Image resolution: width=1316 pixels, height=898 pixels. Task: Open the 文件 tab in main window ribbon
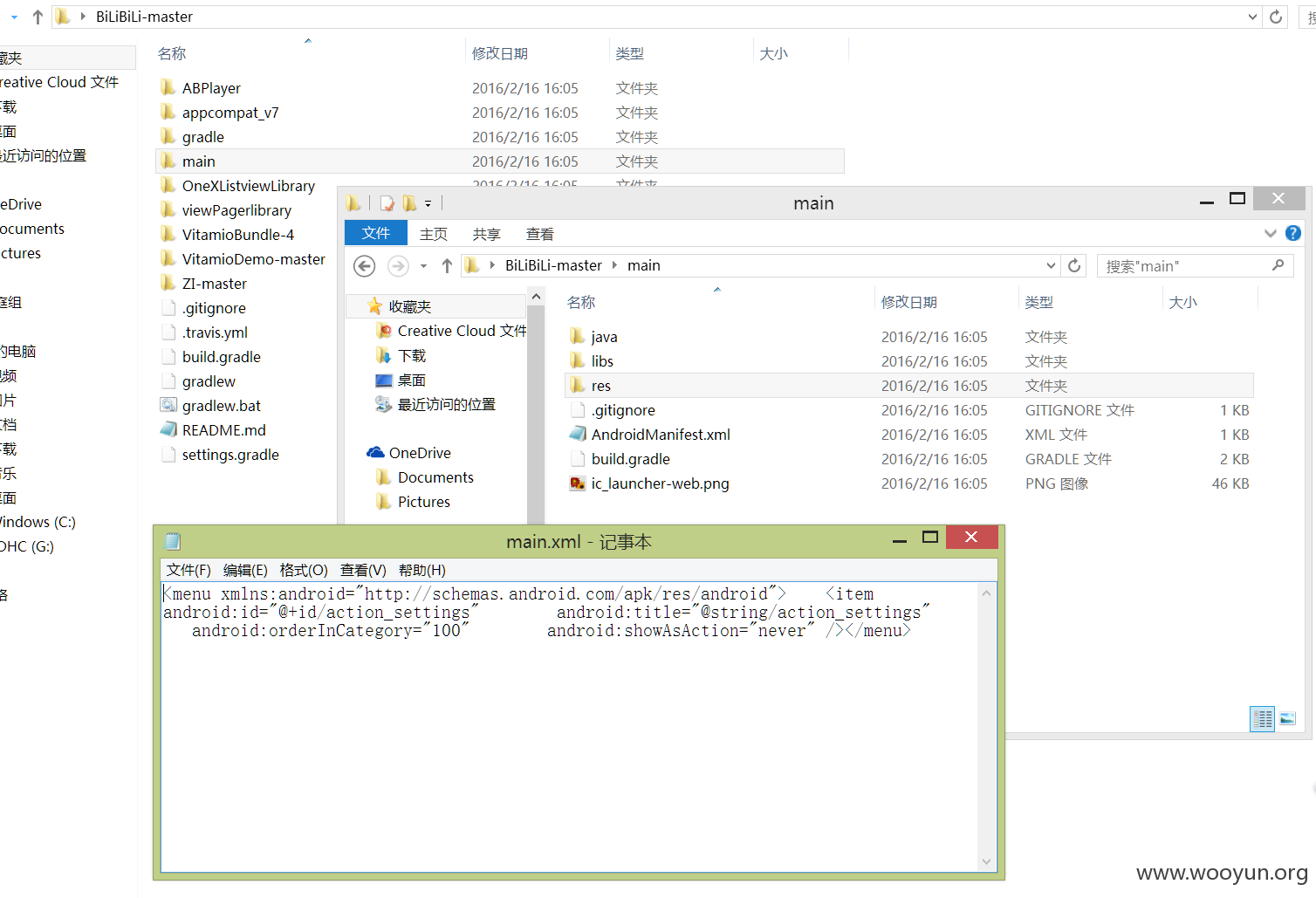[x=376, y=233]
